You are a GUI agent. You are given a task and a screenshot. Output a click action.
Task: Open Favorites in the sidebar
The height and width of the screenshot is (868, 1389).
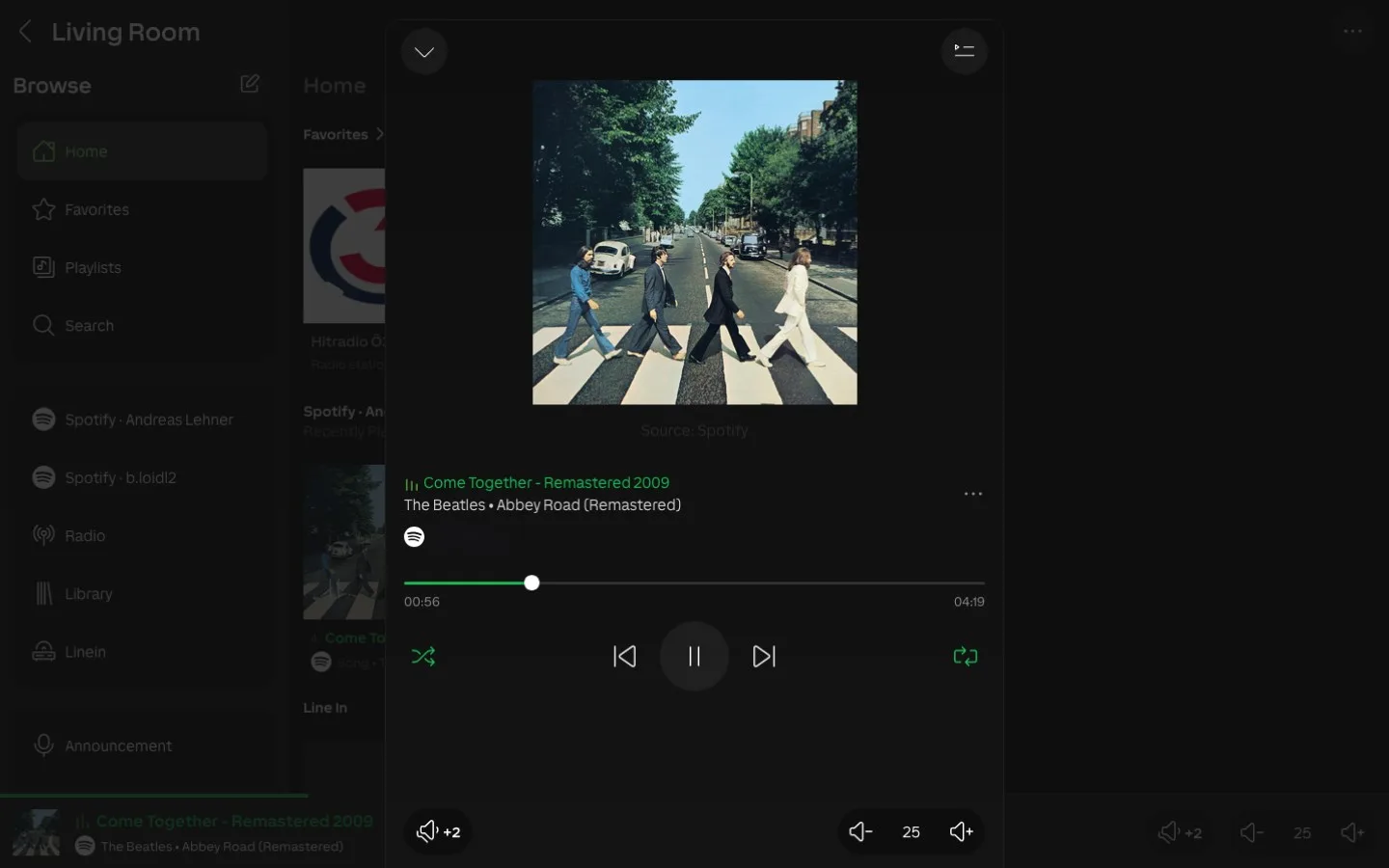tap(142, 209)
